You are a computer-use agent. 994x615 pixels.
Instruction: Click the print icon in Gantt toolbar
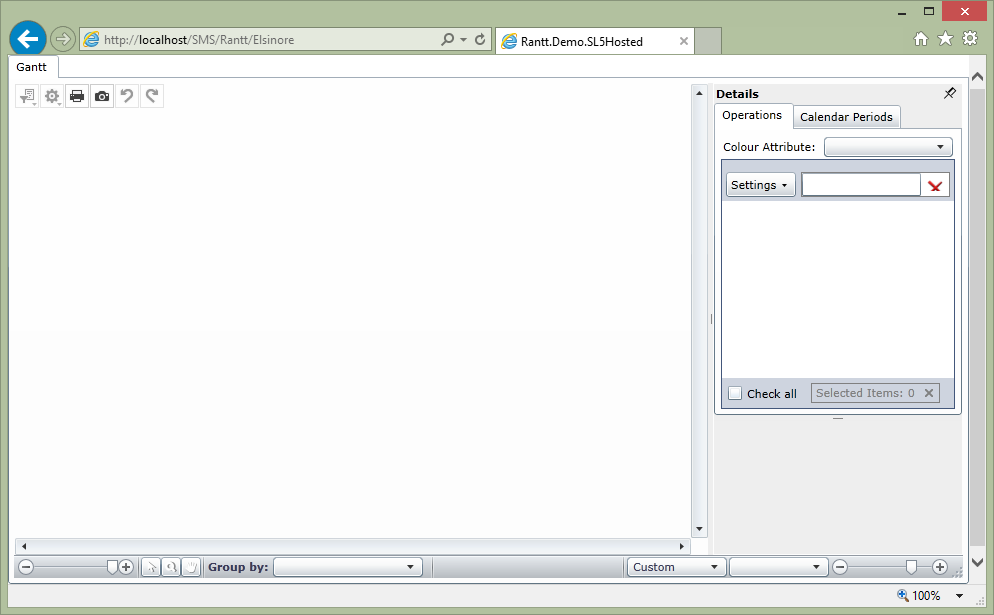click(77, 97)
